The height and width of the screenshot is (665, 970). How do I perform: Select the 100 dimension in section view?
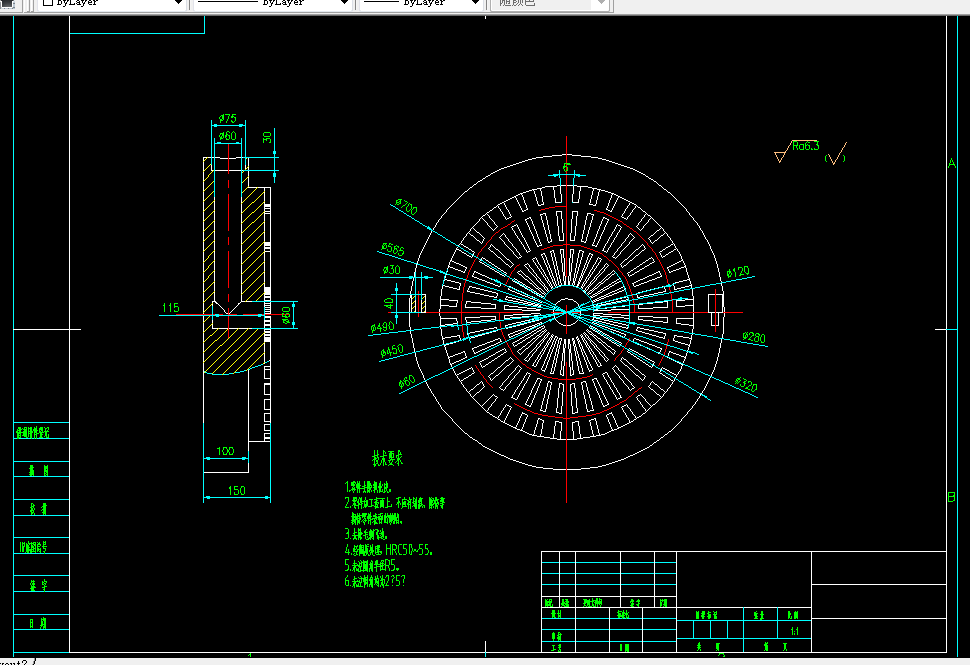pyautogui.click(x=225, y=451)
